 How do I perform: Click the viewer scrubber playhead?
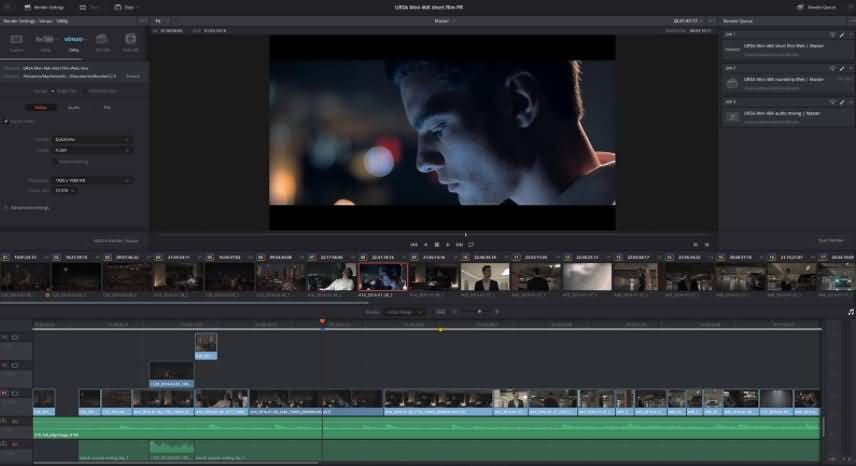click(466, 235)
